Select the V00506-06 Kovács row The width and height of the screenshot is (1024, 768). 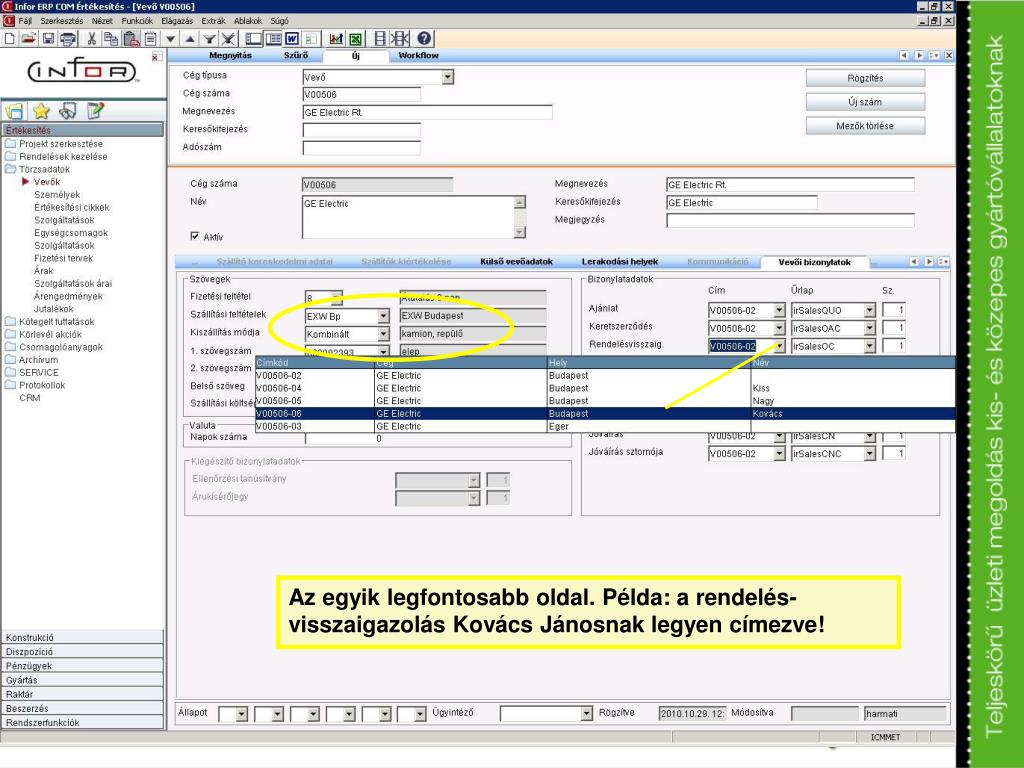[605, 413]
